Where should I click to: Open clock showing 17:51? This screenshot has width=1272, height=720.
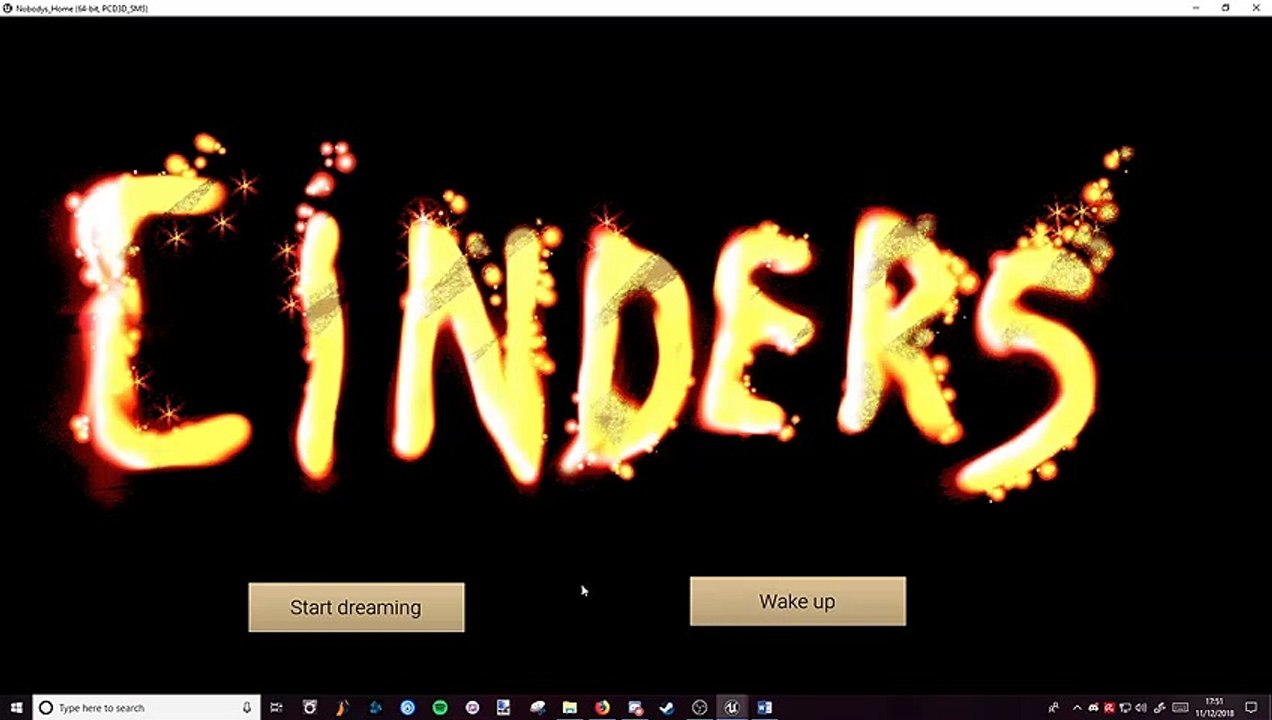(x=1217, y=708)
